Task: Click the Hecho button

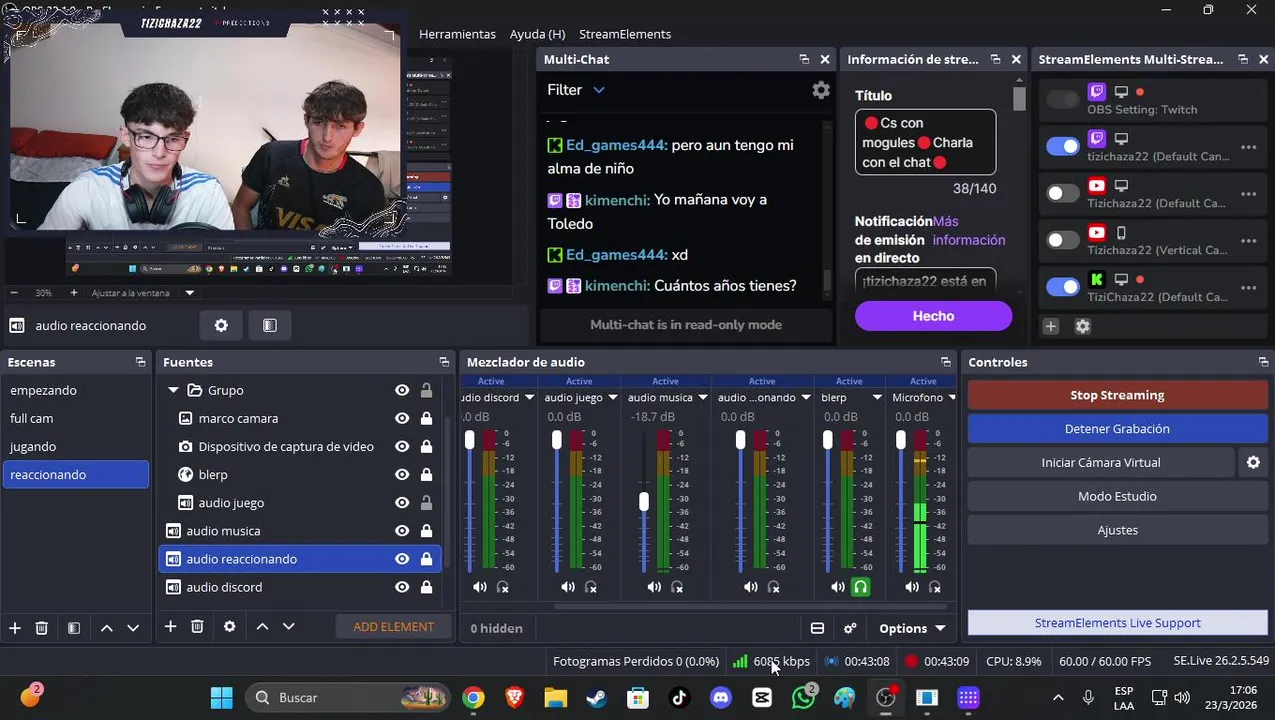Action: [x=933, y=316]
